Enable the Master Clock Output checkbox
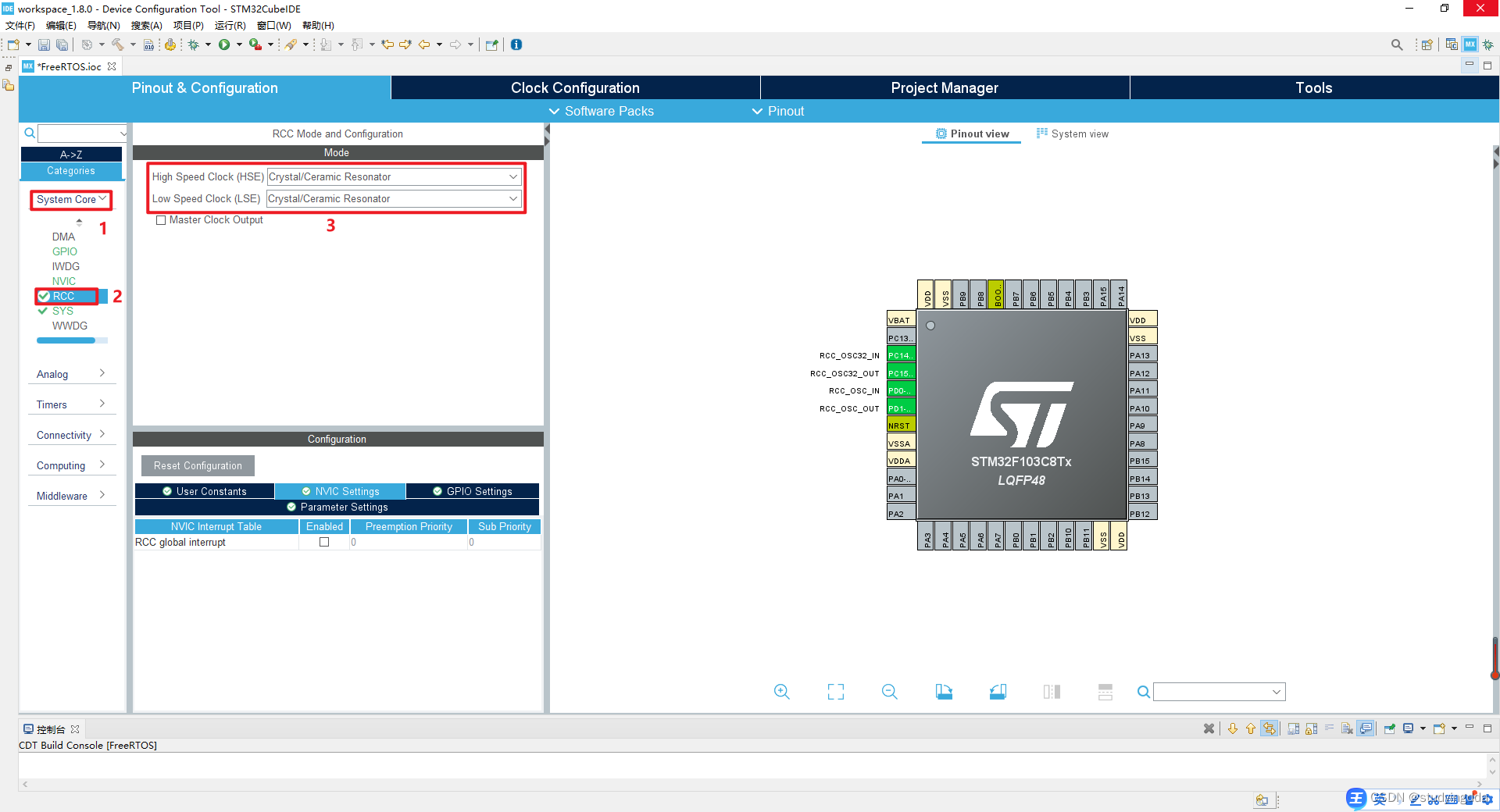1500x812 pixels. tap(161, 220)
